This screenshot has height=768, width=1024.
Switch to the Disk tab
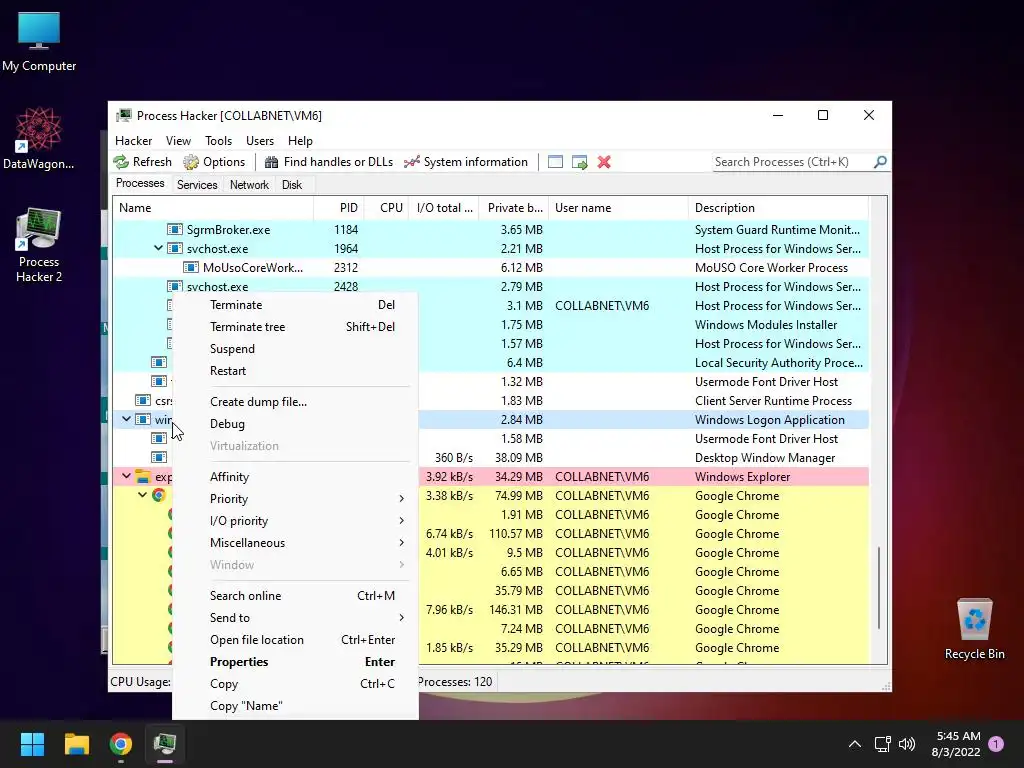click(x=292, y=185)
